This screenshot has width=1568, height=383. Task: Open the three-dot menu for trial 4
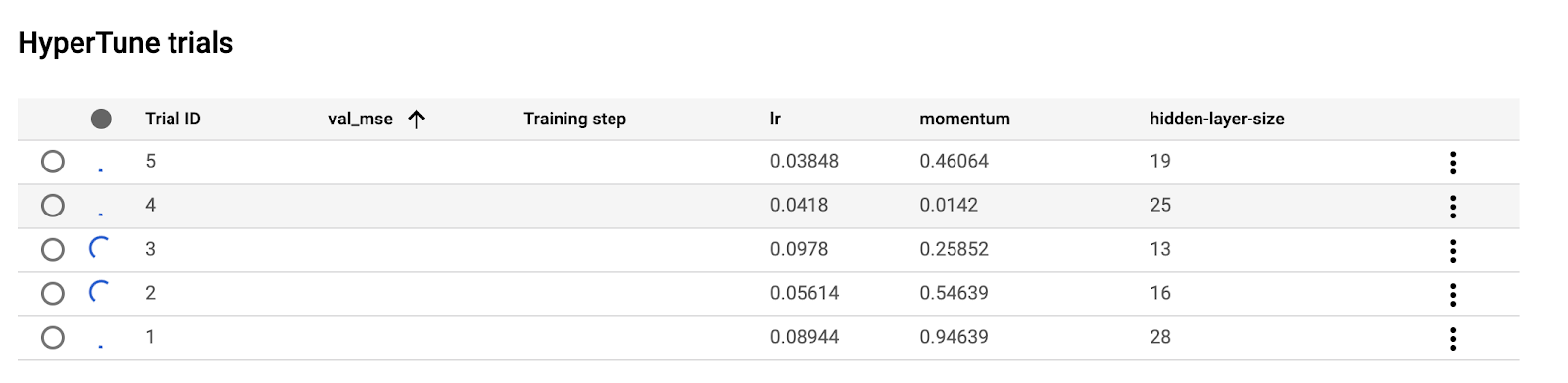1453,207
